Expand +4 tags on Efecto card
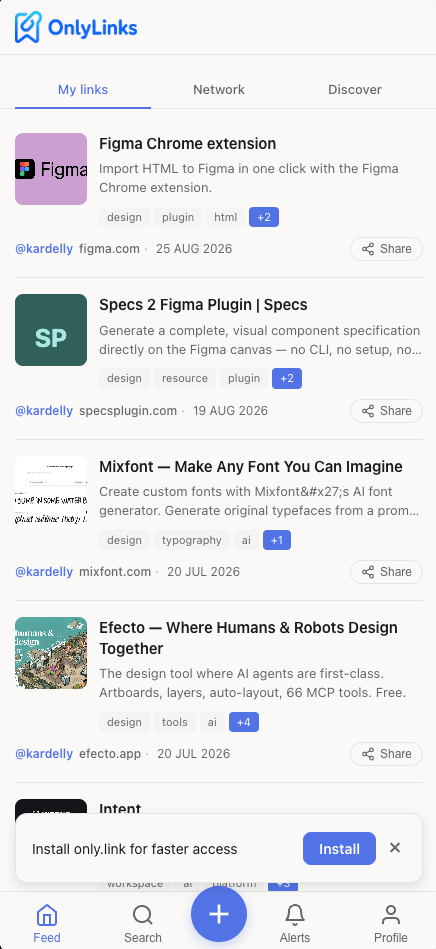This screenshot has height=949, width=436. [244, 722]
